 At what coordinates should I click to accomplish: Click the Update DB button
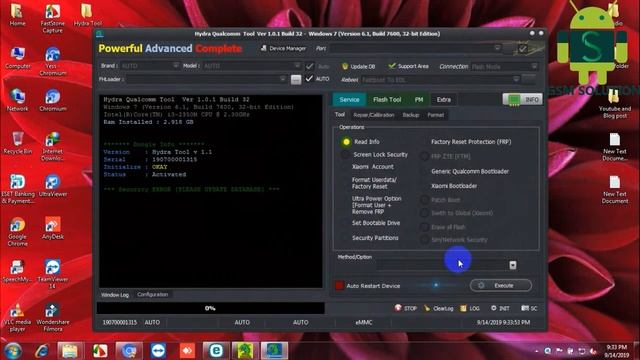click(358, 66)
